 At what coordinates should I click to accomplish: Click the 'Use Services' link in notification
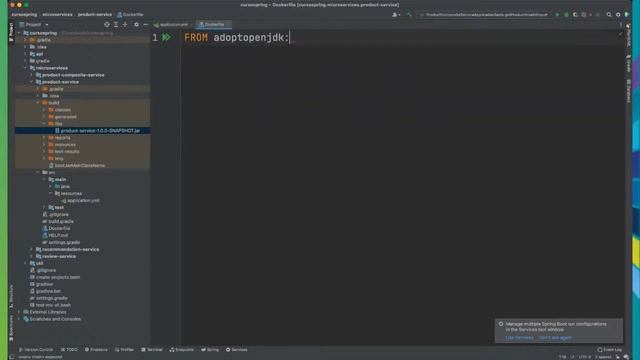pyautogui.click(x=519, y=338)
